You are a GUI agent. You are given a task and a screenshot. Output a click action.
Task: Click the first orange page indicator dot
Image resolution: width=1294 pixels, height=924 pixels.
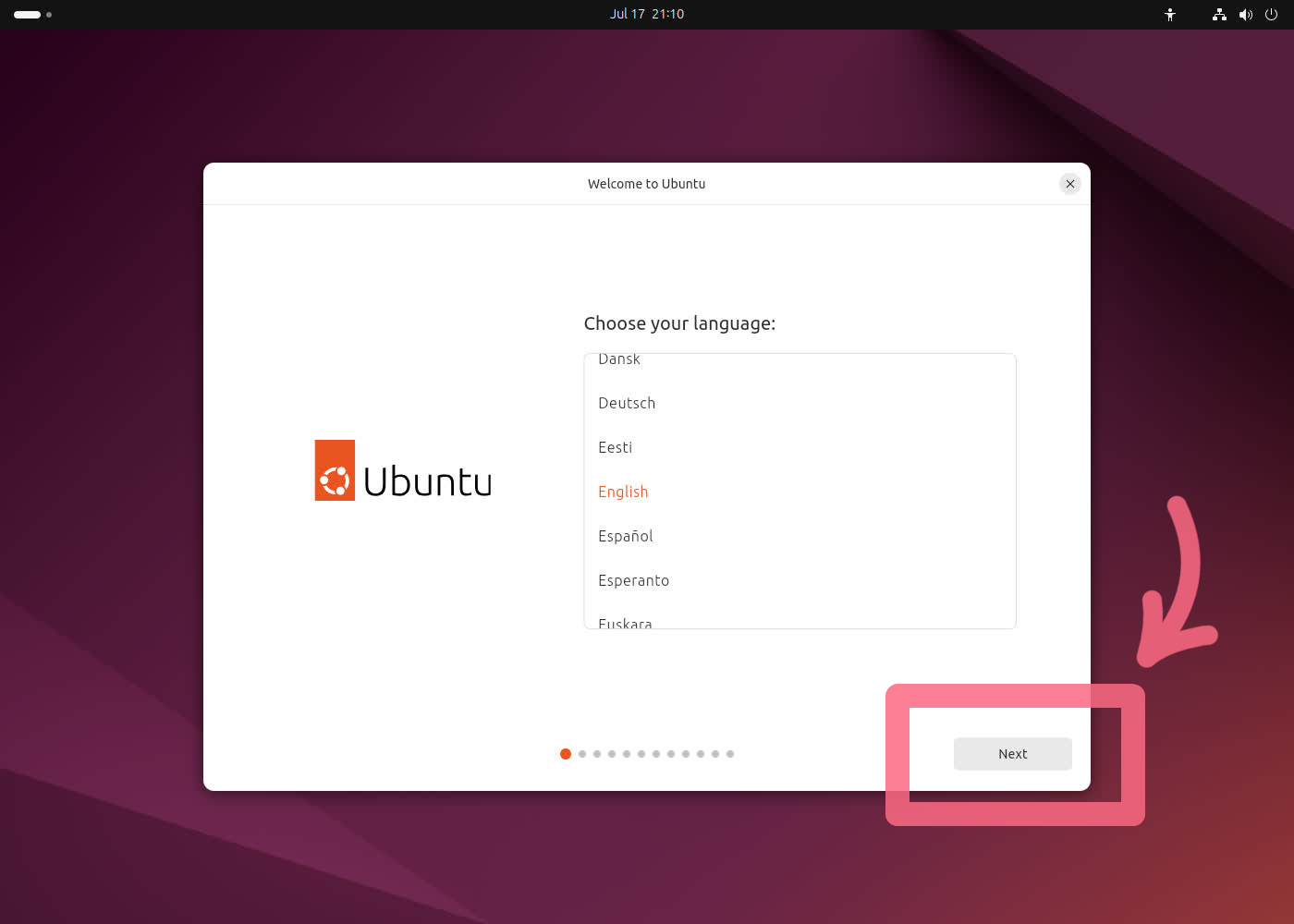(566, 754)
